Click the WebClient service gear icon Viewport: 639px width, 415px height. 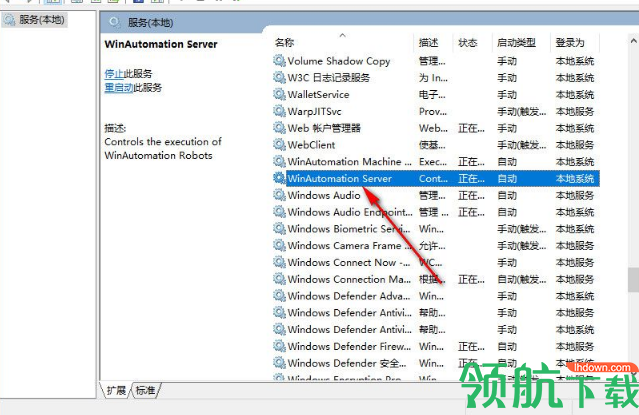279,145
